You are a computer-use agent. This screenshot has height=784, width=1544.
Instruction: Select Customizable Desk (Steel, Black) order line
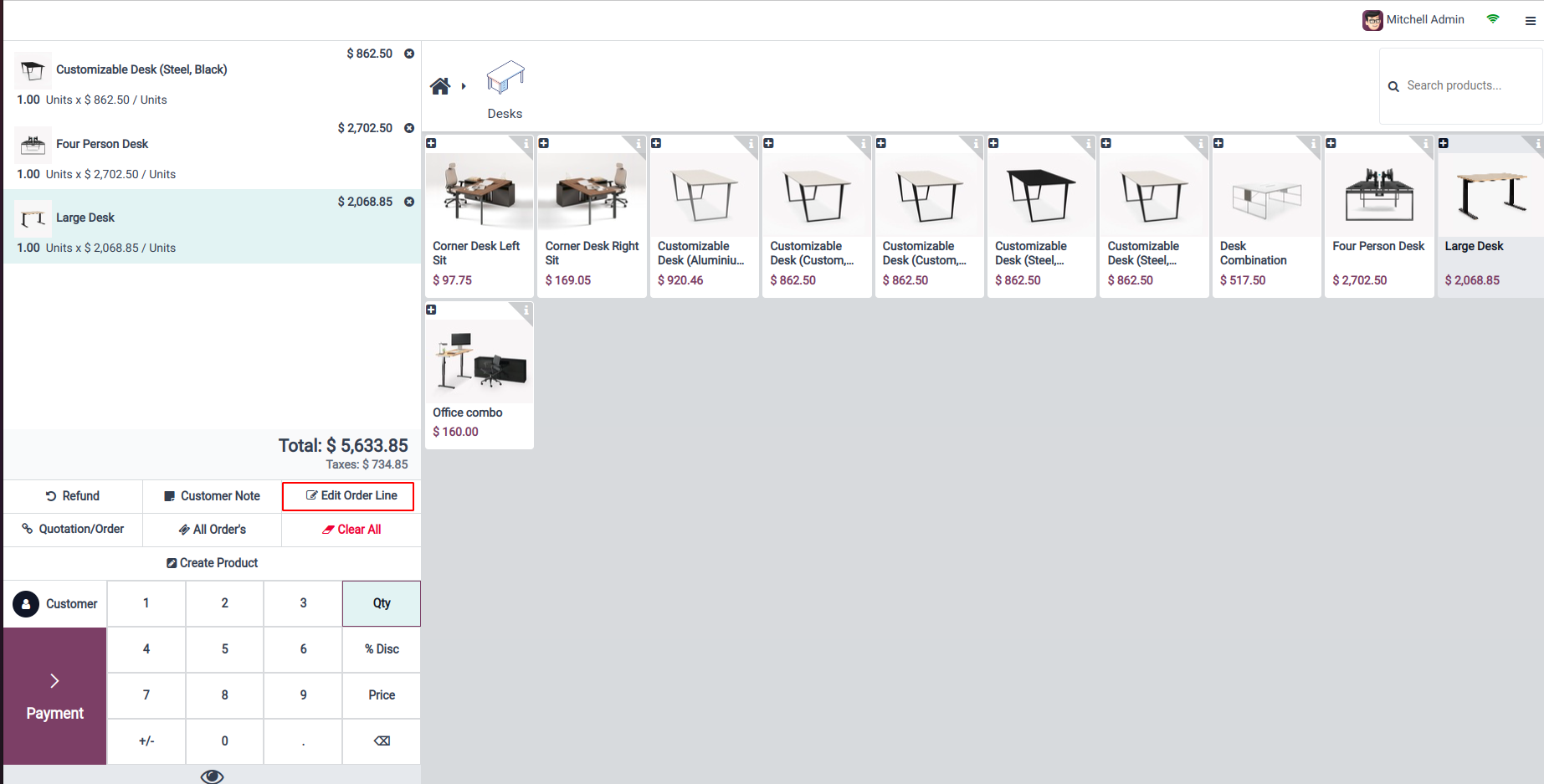213,78
